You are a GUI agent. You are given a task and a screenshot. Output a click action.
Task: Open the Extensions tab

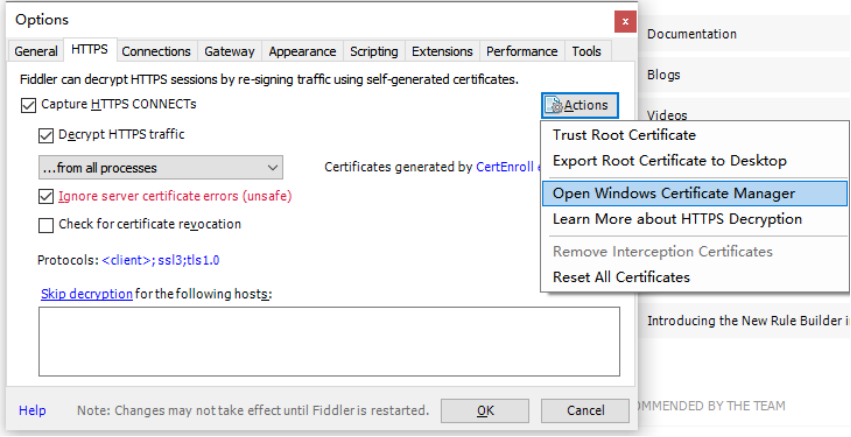click(x=442, y=51)
